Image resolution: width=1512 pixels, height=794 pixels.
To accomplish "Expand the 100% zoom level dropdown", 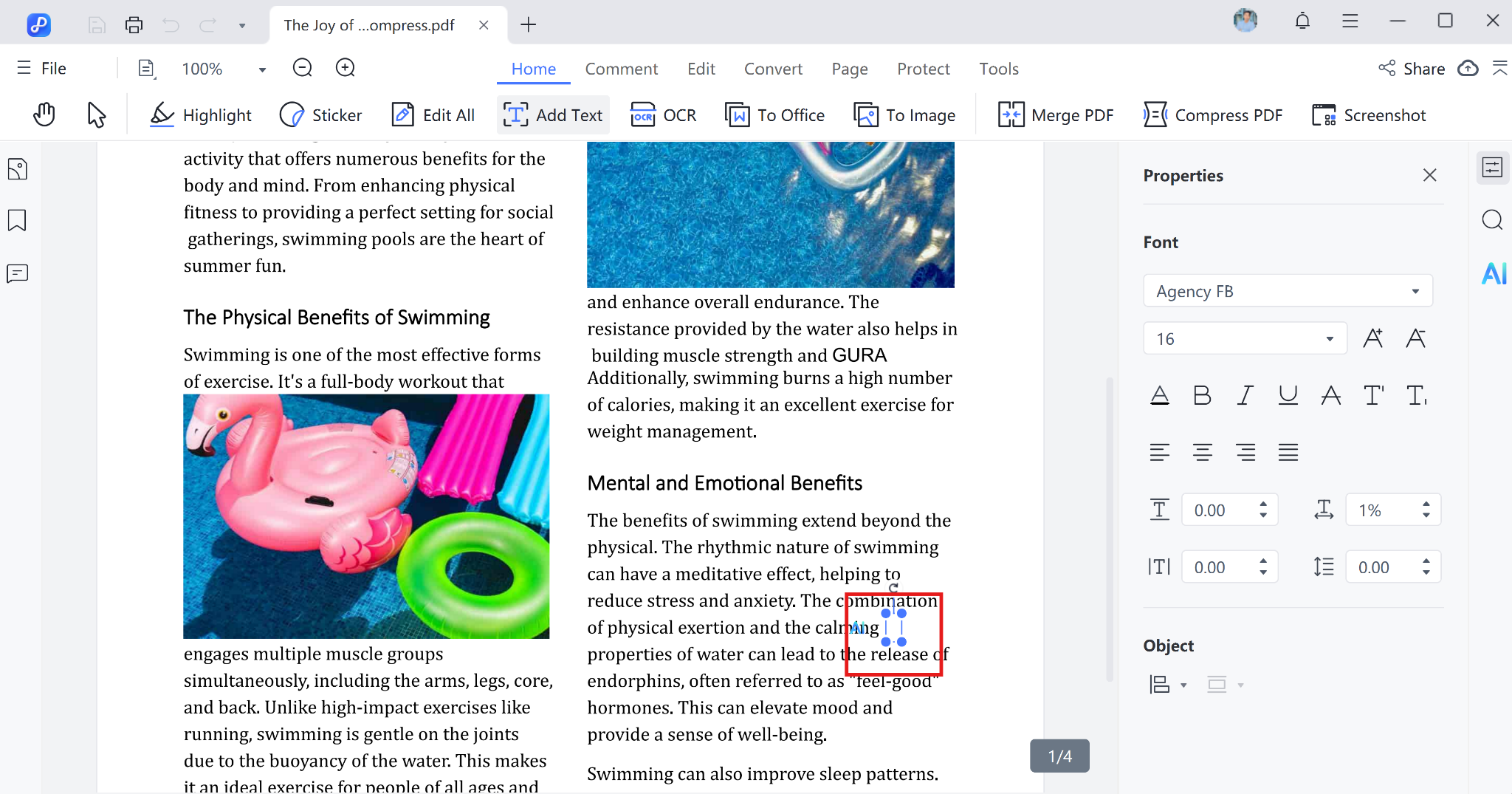I will coord(261,69).
